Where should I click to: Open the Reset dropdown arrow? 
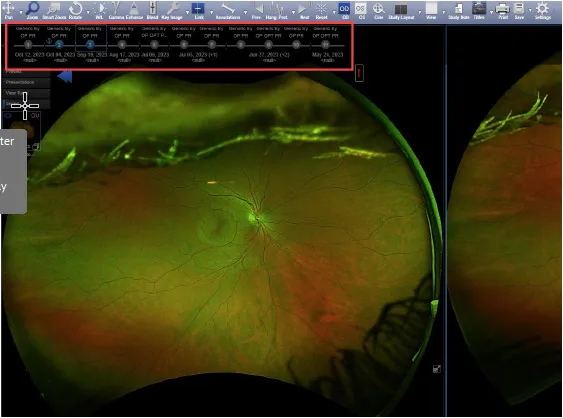(x=334, y=13)
